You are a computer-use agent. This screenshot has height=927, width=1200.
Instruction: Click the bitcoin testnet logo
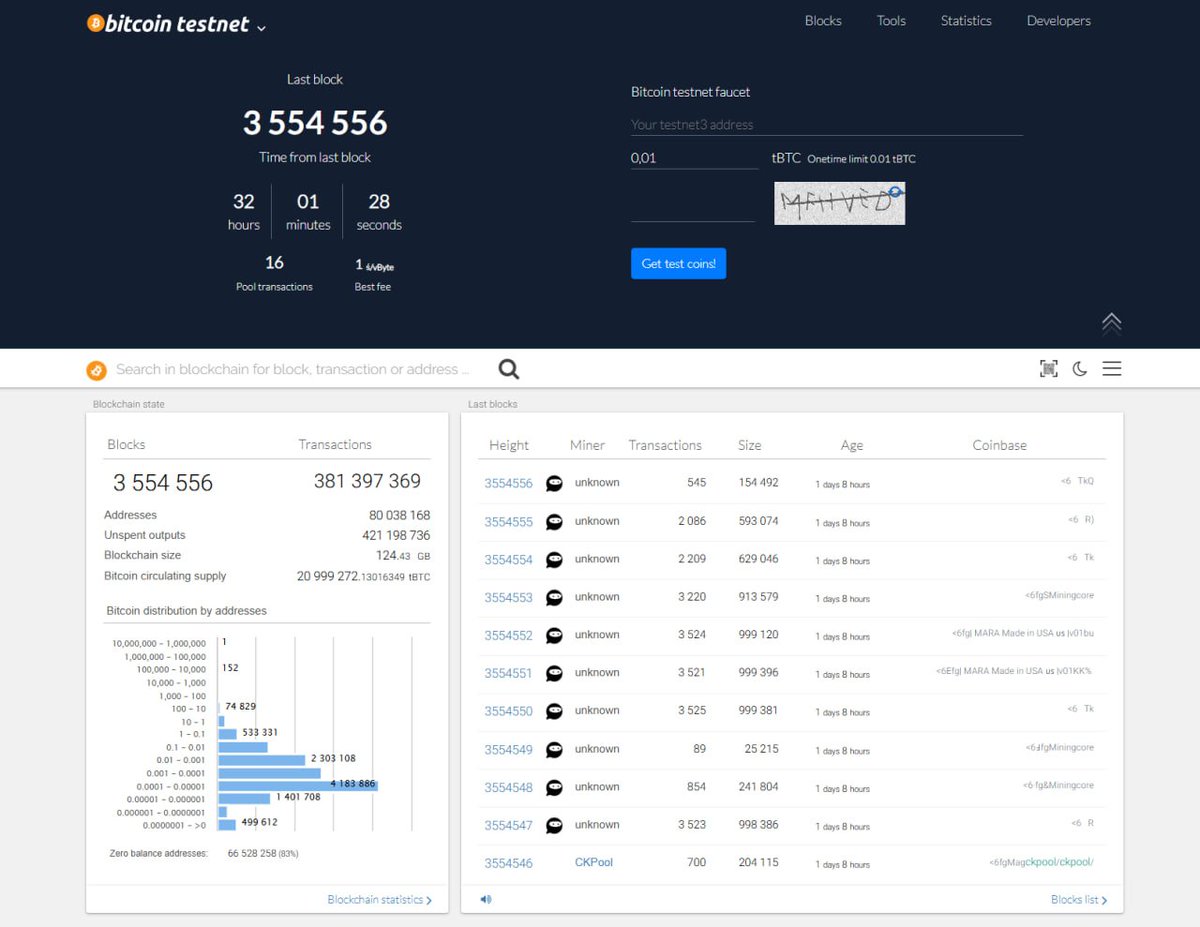coord(168,24)
